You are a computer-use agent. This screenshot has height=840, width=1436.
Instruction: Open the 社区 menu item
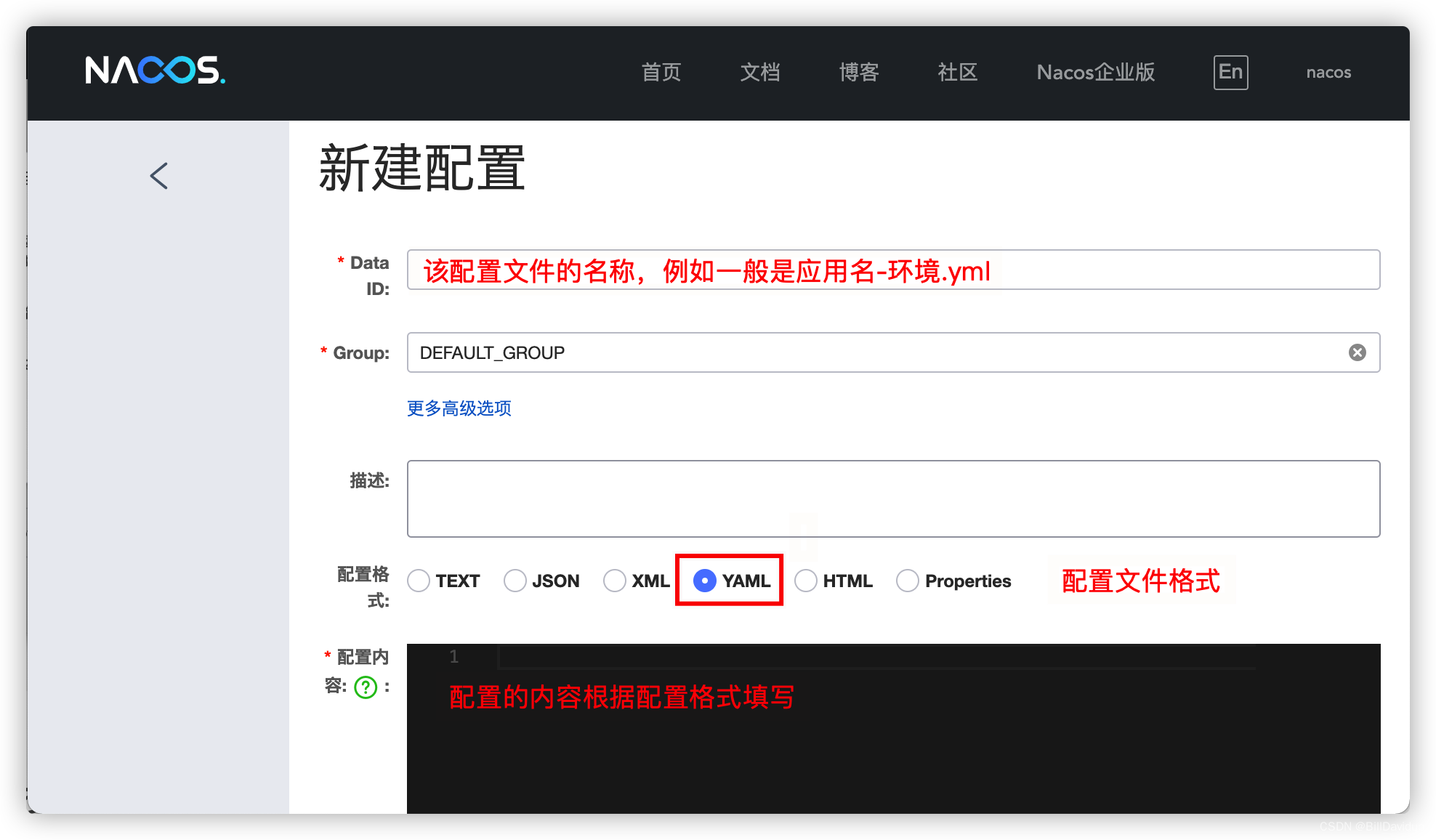click(957, 72)
